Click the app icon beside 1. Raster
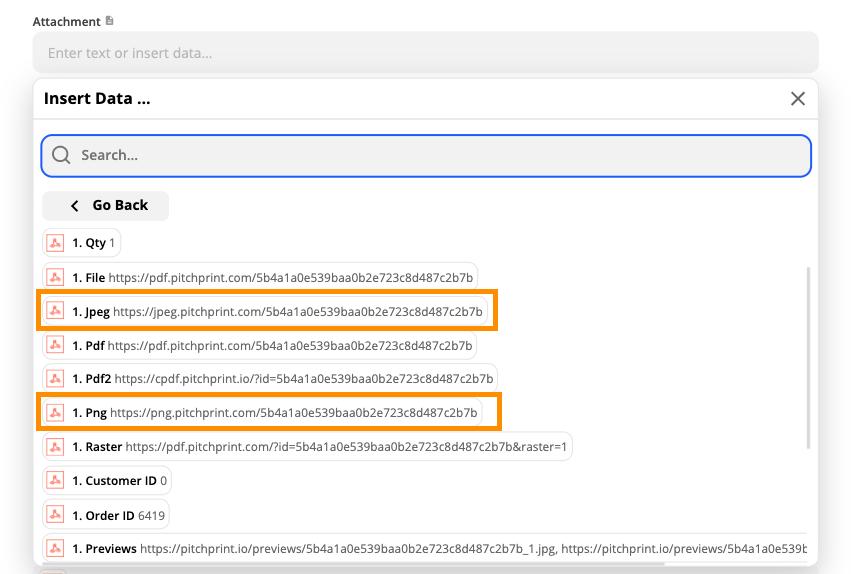851x574 pixels. [x=55, y=447]
